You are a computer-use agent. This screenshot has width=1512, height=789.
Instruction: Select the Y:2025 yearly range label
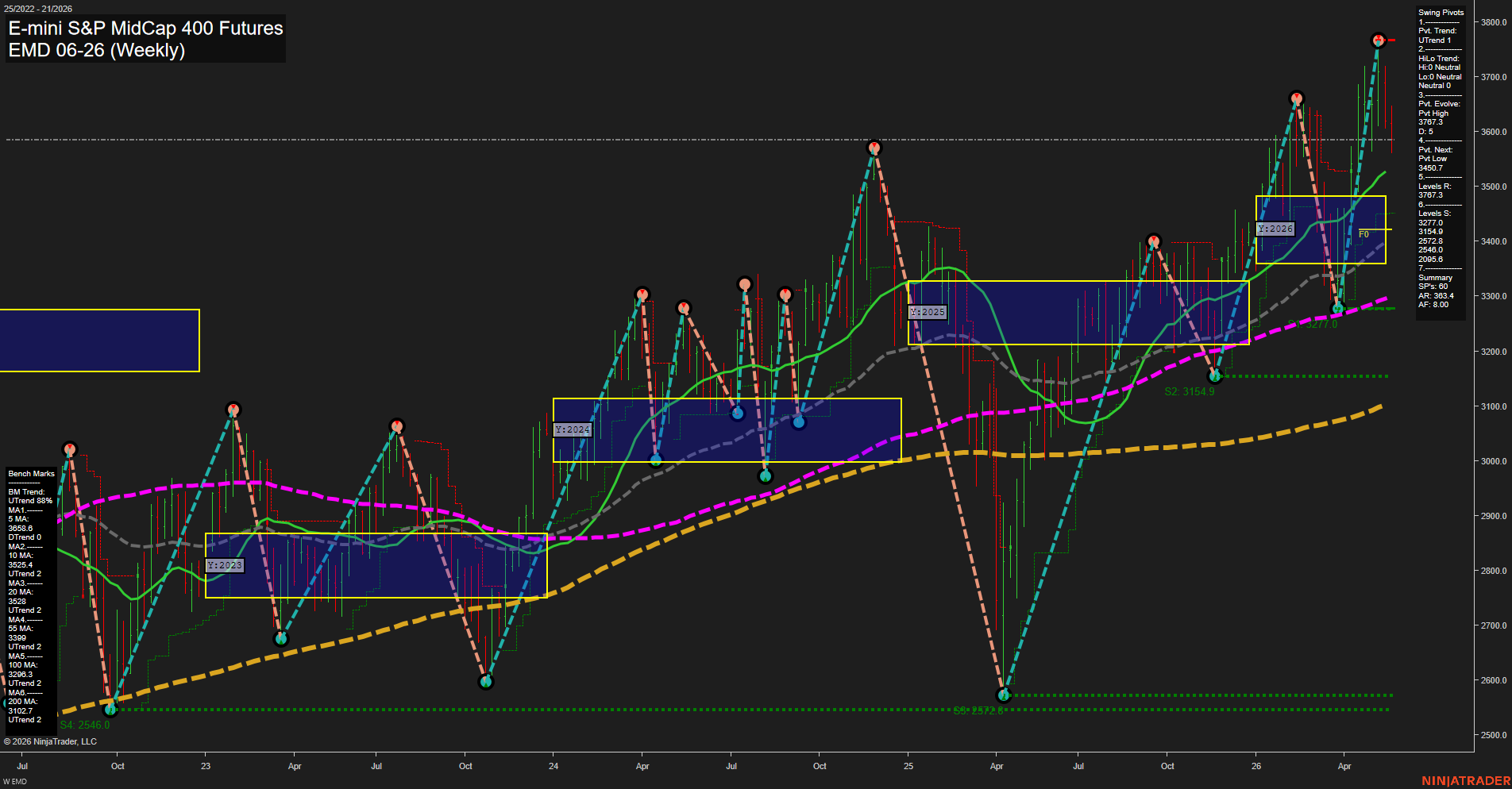click(x=928, y=312)
